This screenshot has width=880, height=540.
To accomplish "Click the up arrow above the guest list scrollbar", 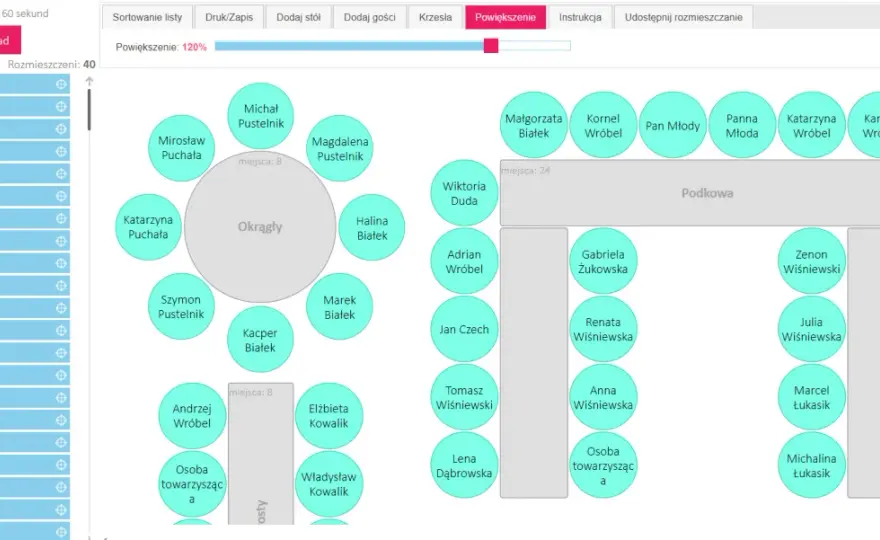I will click(x=89, y=81).
